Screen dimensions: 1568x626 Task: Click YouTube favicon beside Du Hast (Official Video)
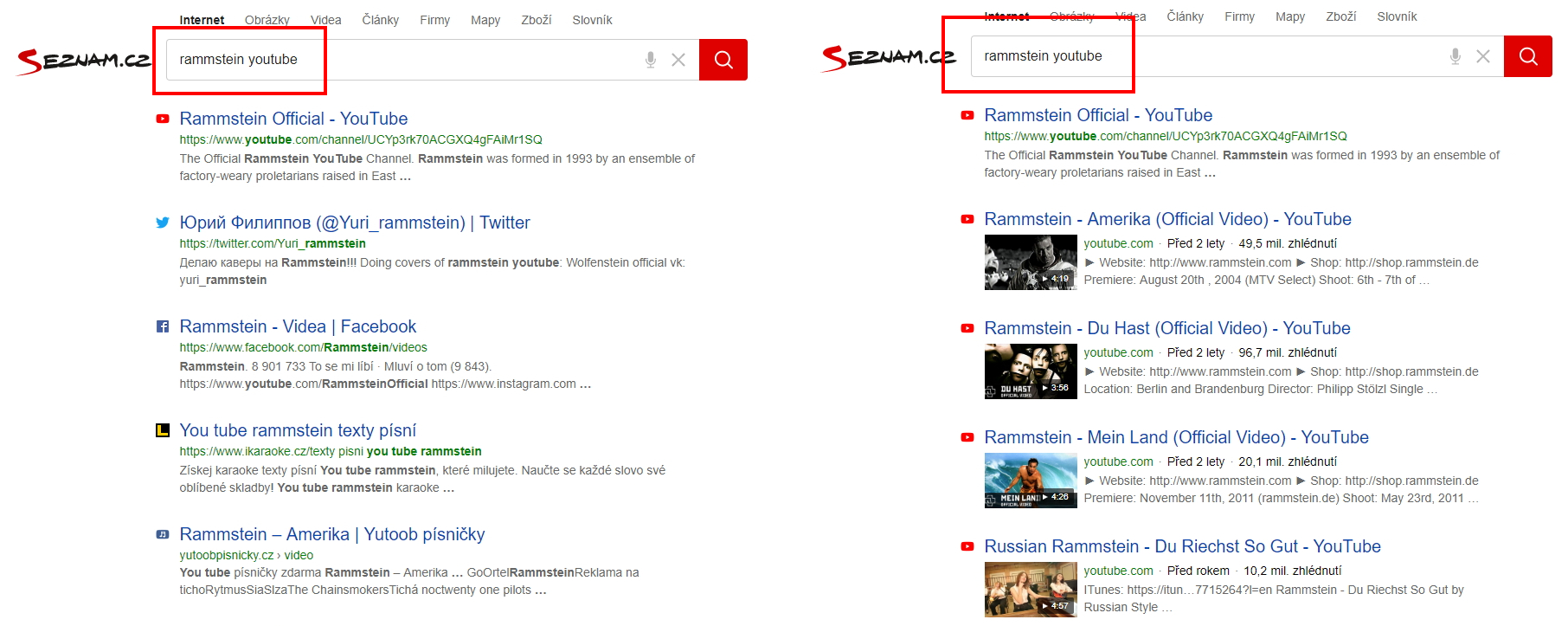click(967, 328)
